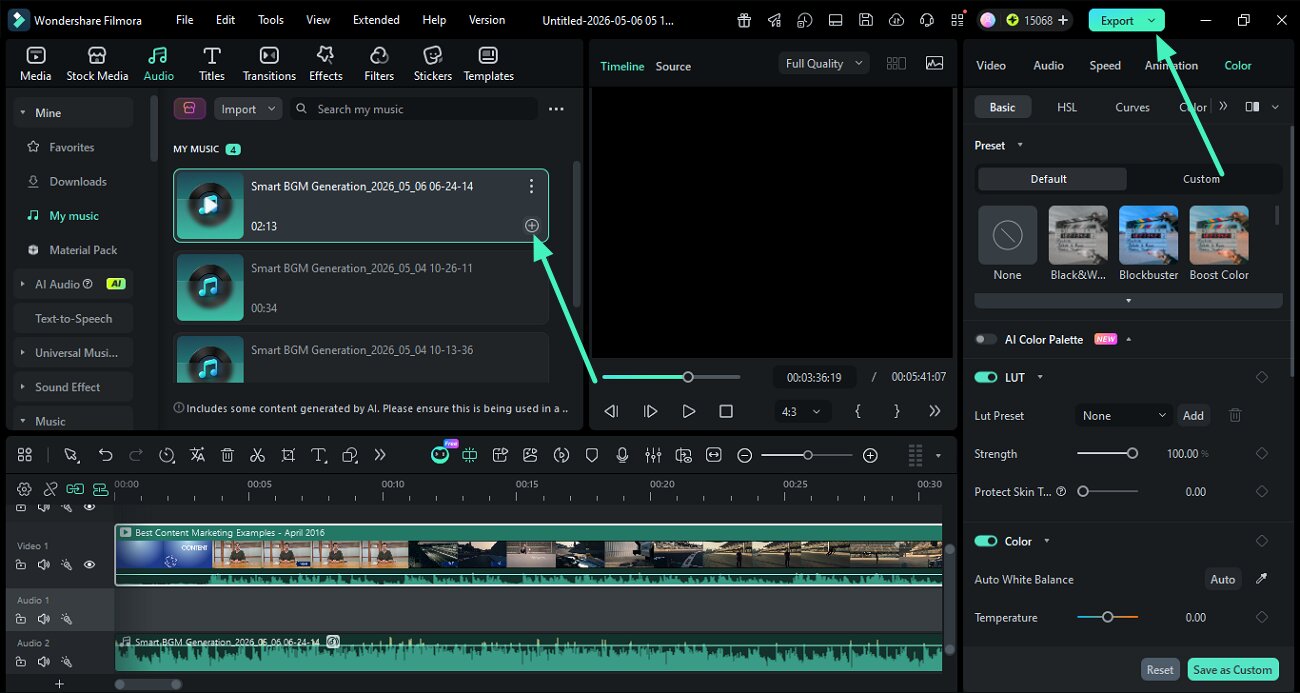Open the Stock Media library

97,64
